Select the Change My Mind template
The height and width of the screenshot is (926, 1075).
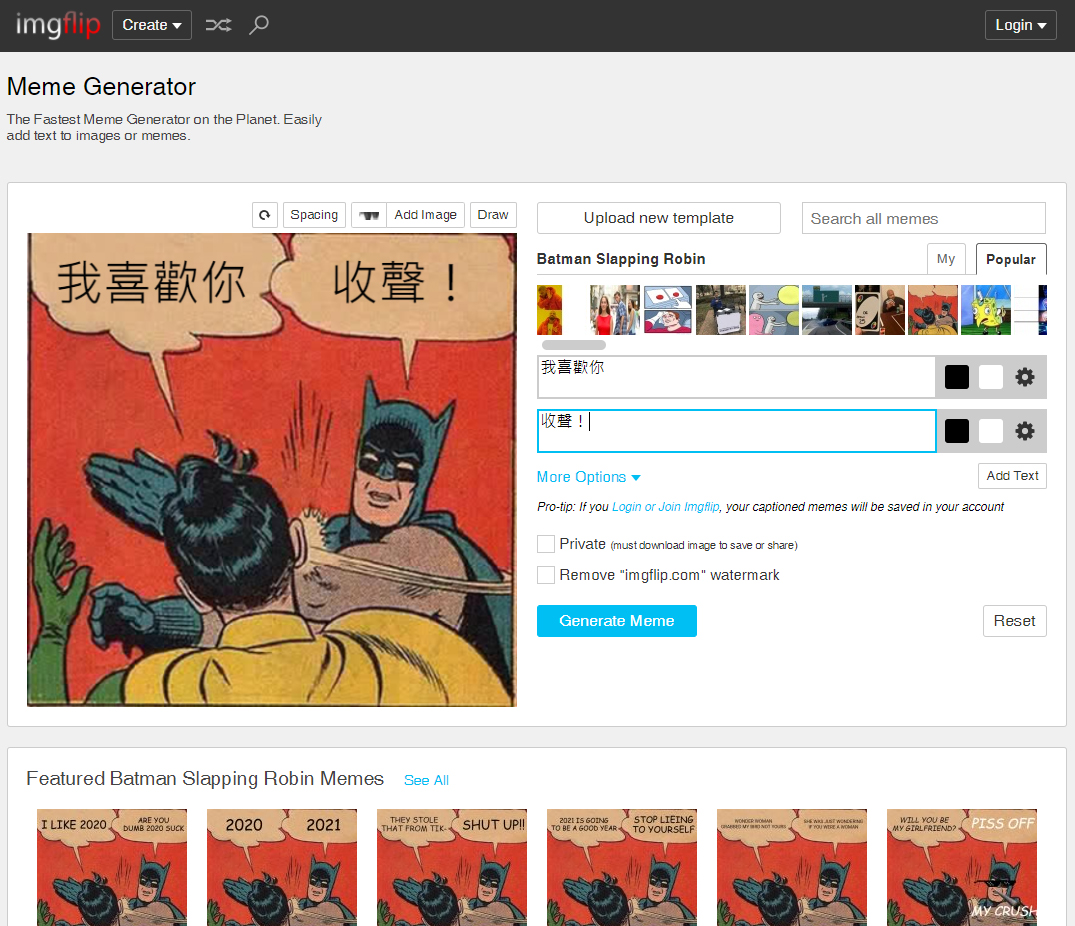(x=721, y=310)
